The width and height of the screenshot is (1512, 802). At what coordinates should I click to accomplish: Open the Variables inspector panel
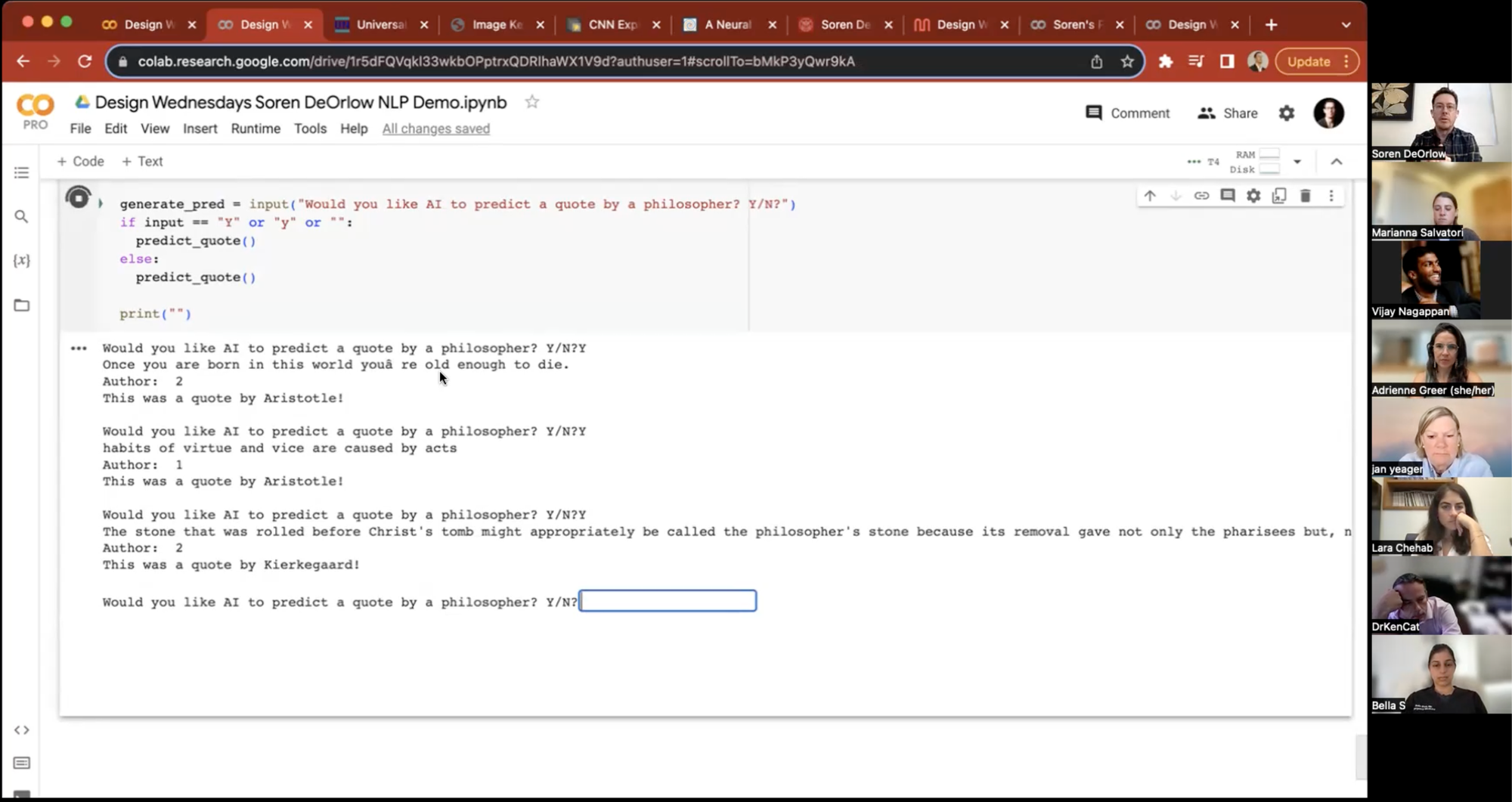pyautogui.click(x=22, y=261)
